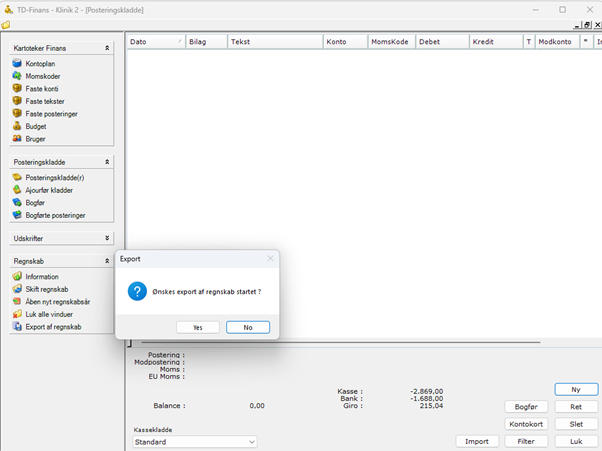Click the Tekst column header
Screen dimensions: 602x451
coord(275,42)
